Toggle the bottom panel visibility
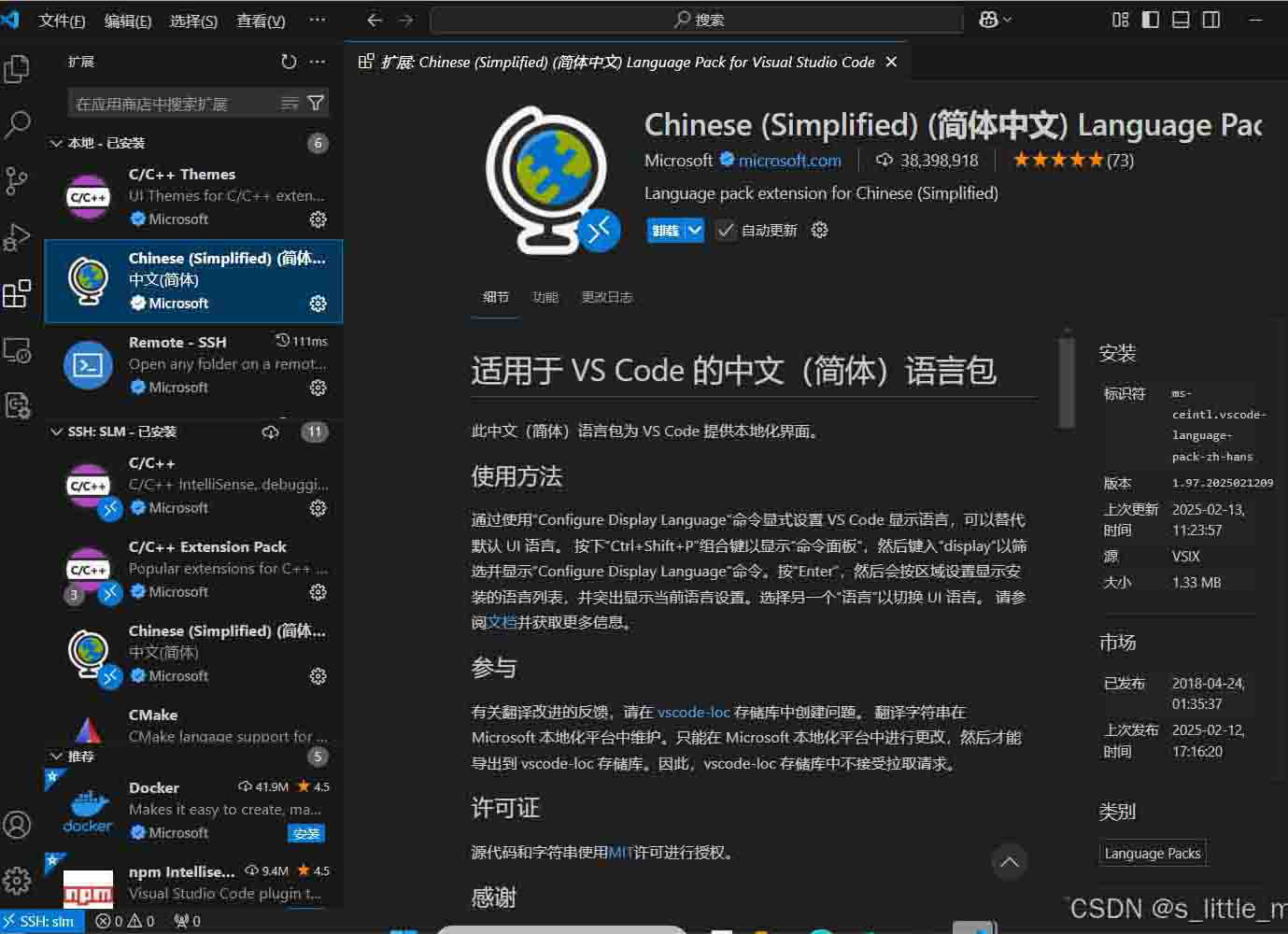This screenshot has height=934, width=1288. [1181, 20]
